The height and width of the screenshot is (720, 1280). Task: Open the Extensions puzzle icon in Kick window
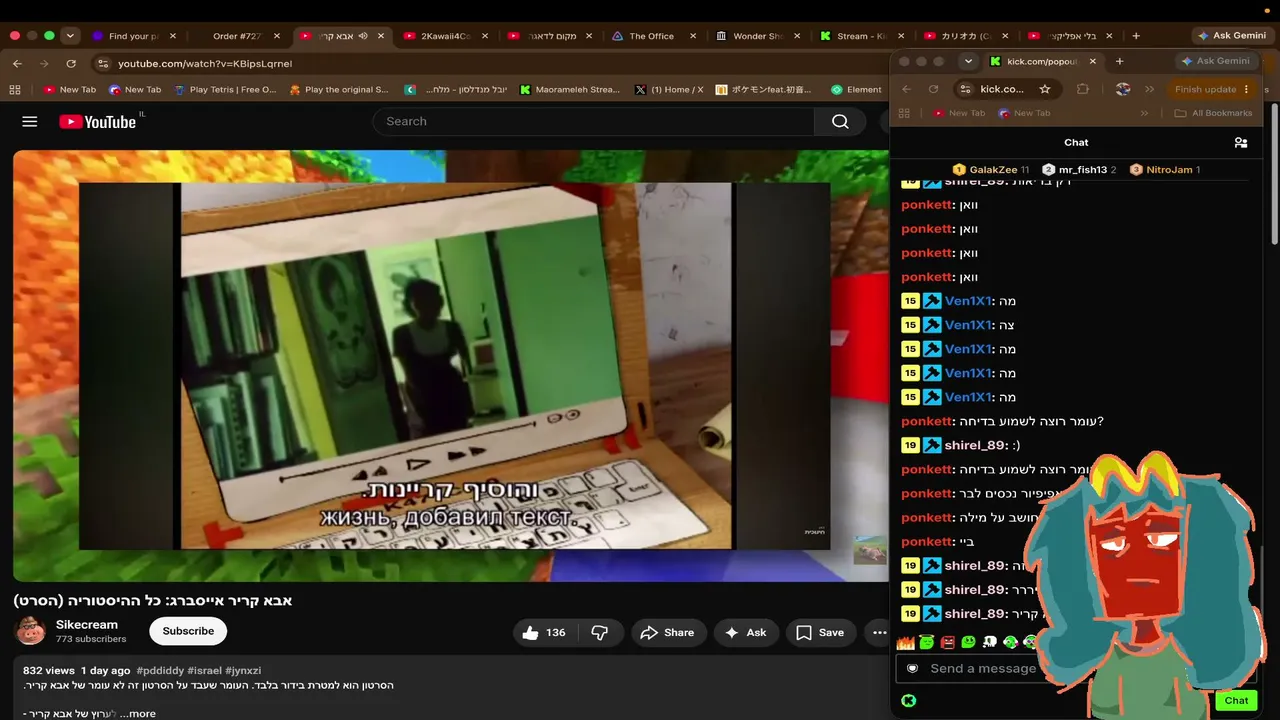point(1082,89)
